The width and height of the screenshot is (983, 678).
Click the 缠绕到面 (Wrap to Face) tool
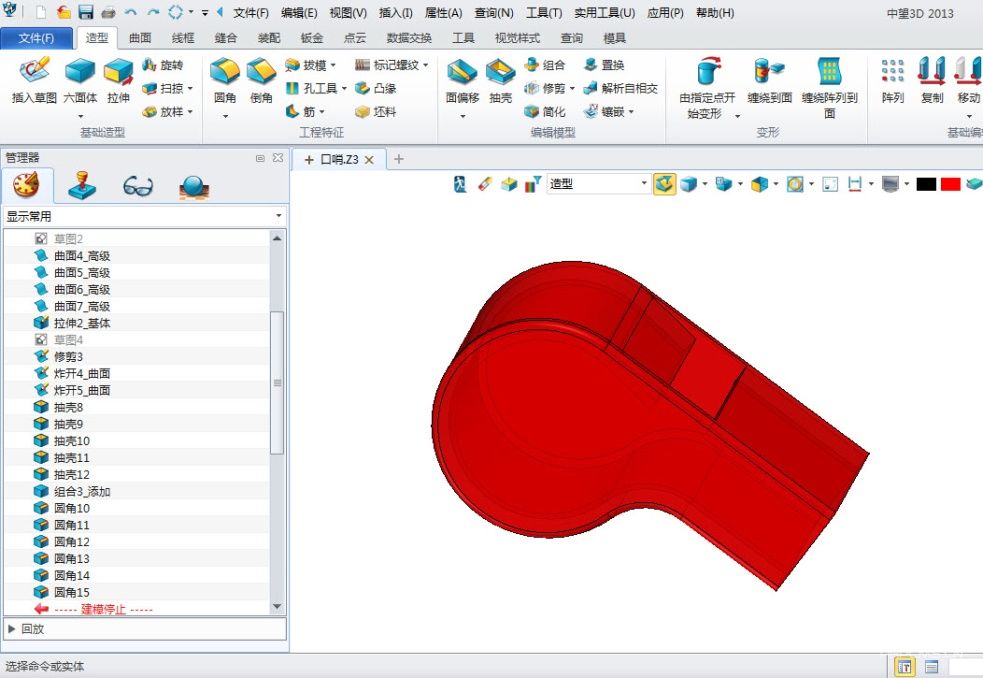click(770, 81)
